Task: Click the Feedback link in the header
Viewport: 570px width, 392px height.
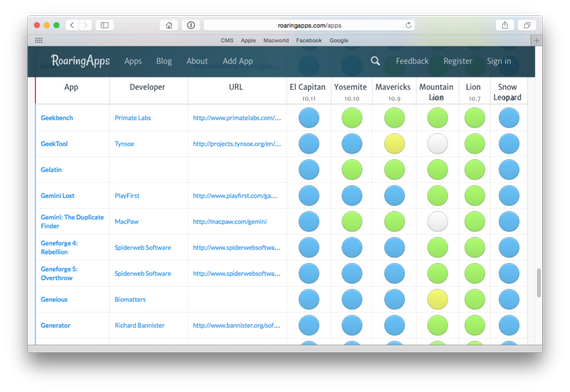Action: click(412, 61)
